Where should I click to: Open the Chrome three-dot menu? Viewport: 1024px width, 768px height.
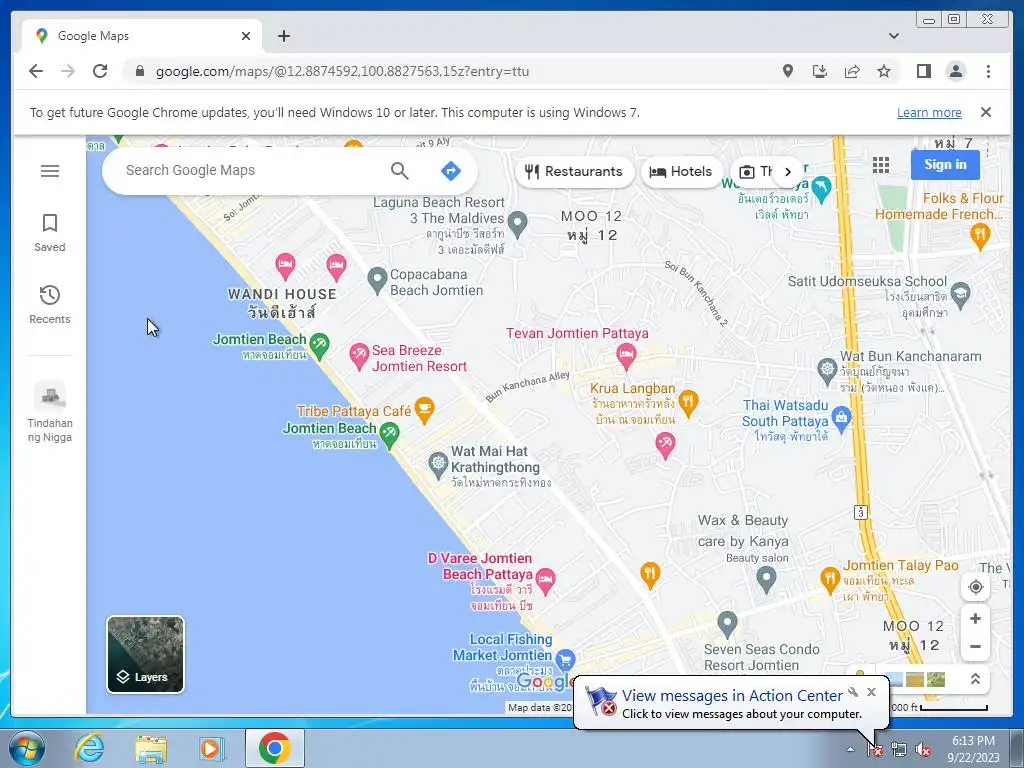click(988, 71)
